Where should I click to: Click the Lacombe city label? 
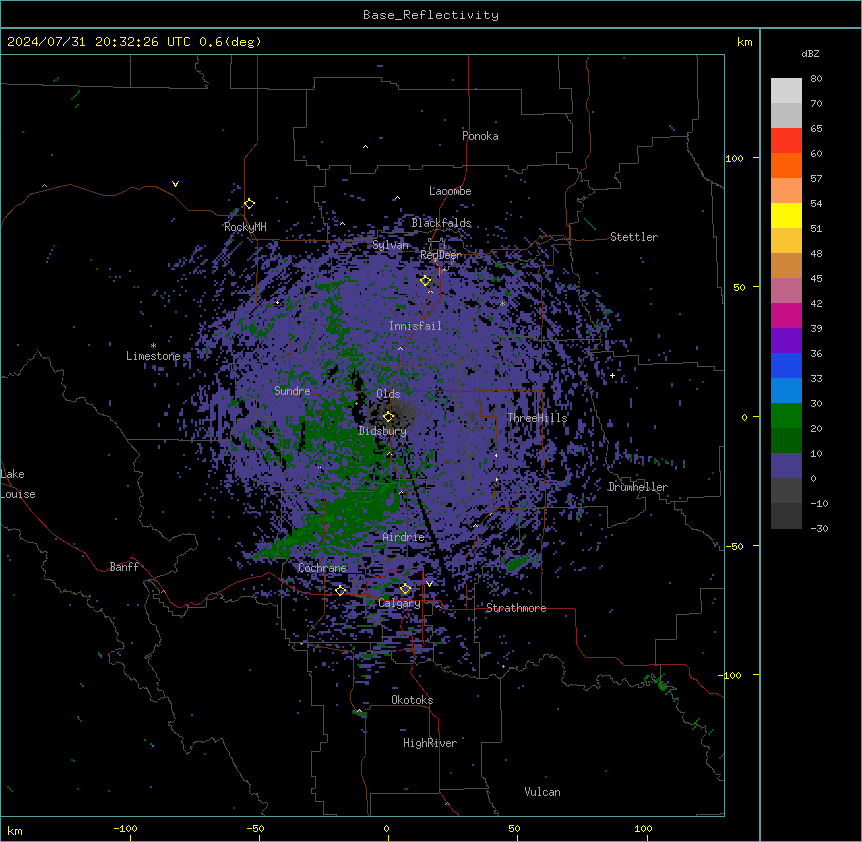click(450, 191)
